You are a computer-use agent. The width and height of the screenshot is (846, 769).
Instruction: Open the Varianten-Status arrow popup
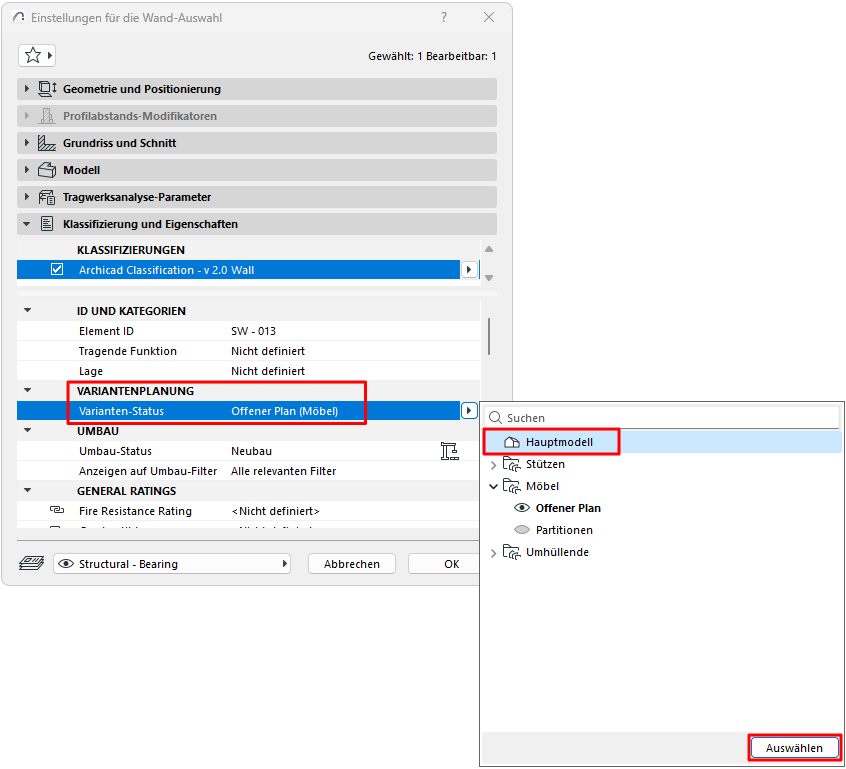coord(469,411)
